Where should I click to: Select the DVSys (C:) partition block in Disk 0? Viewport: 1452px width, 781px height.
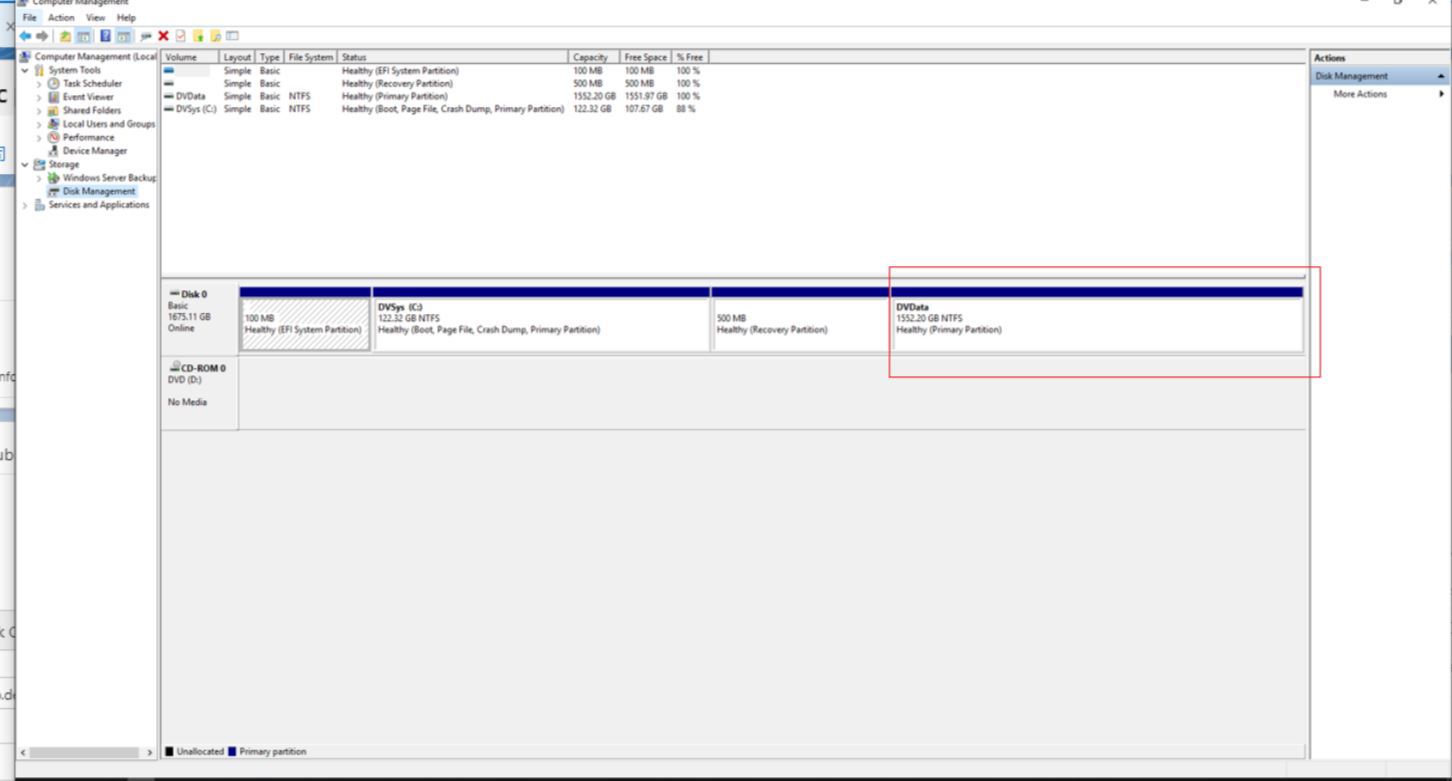point(541,319)
